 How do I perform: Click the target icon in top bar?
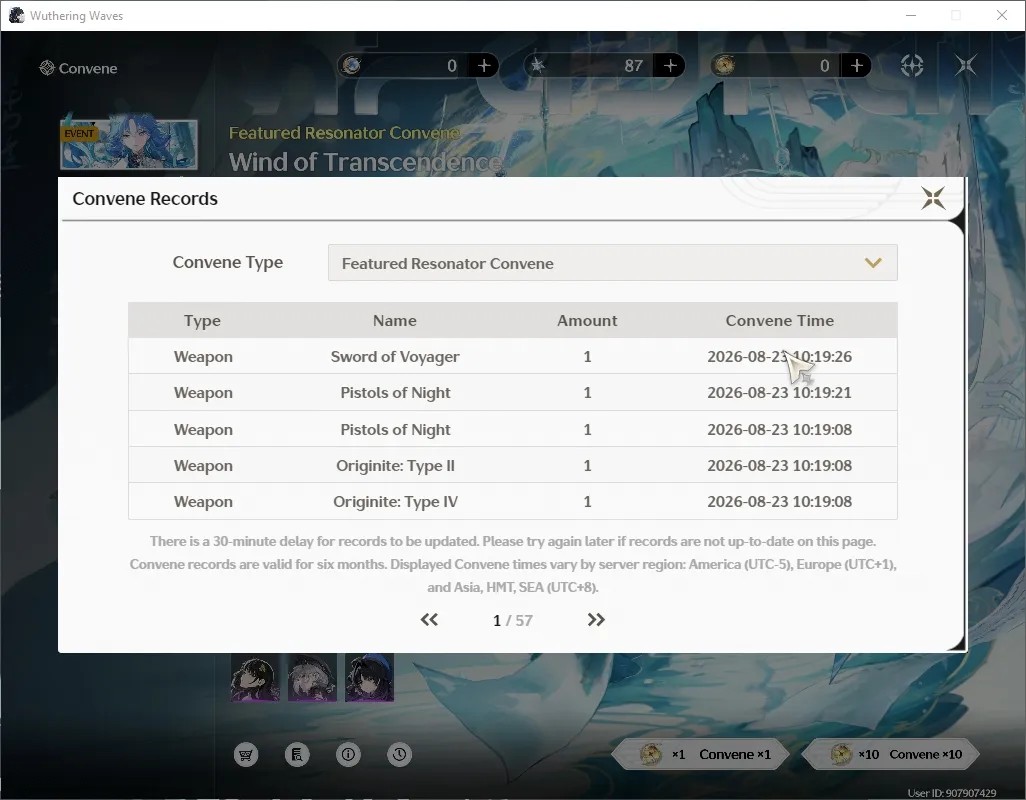pos(911,65)
